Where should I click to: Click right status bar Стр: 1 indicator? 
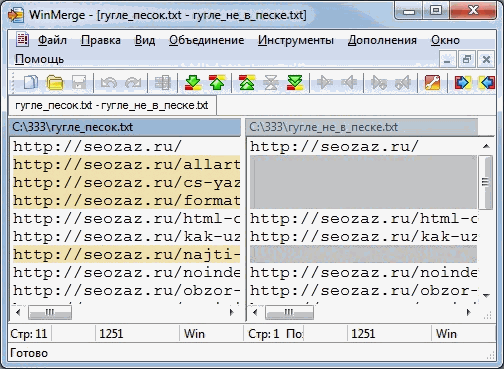pos(263,334)
